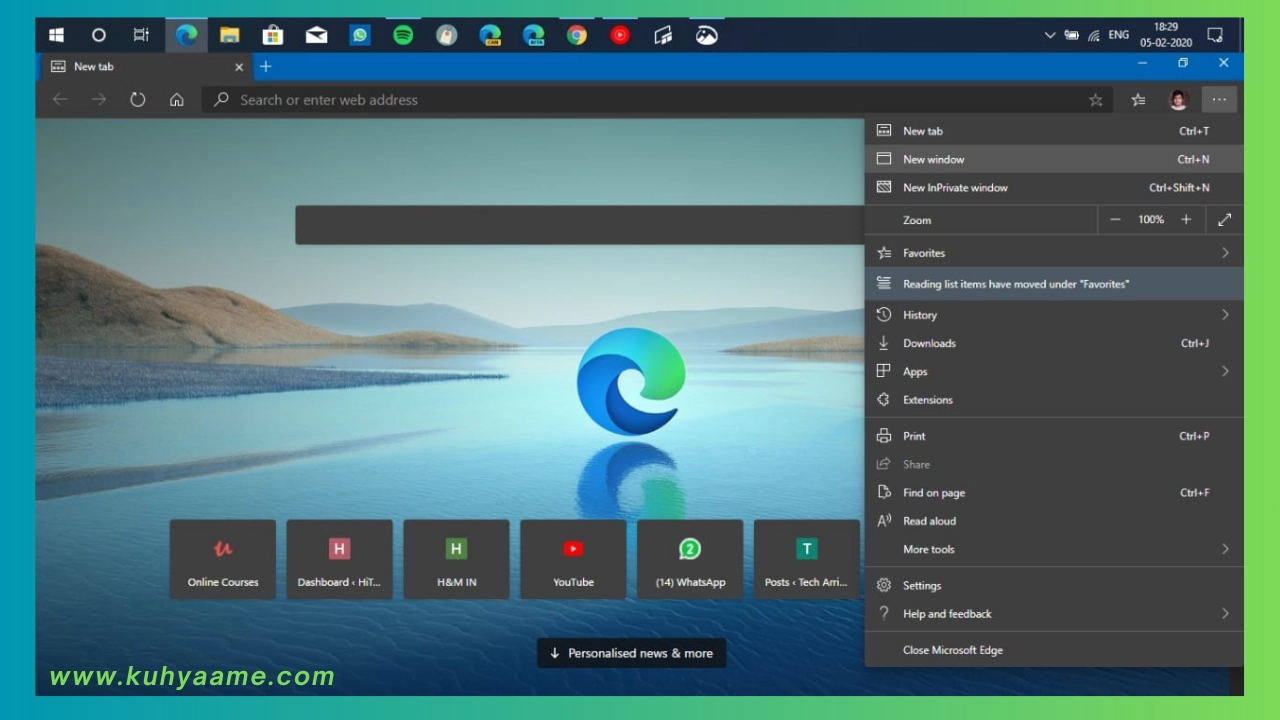Show hidden system tray icons chevron
The width and height of the screenshot is (1280, 720).
pyautogui.click(x=1049, y=35)
